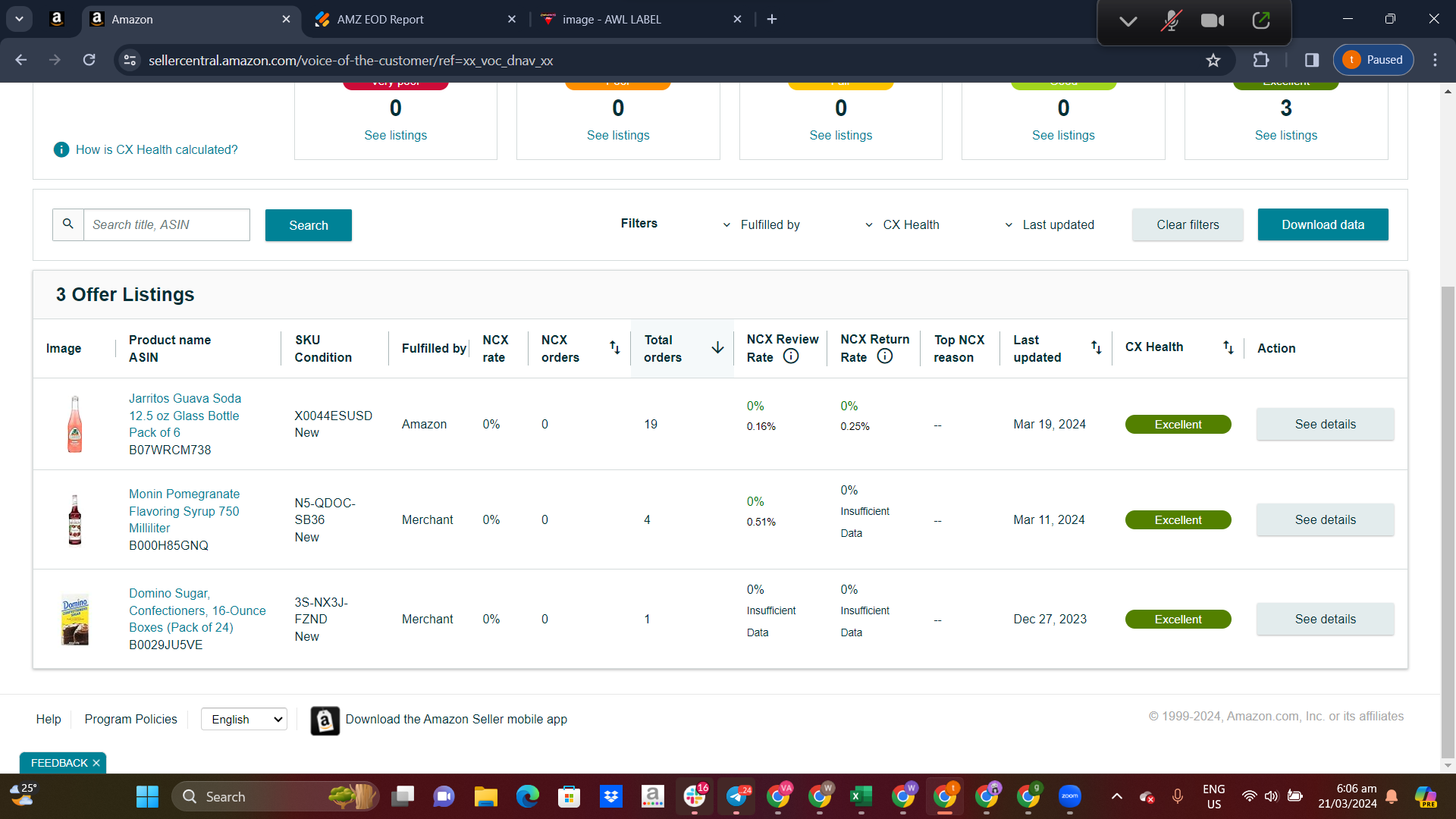The height and width of the screenshot is (819, 1456).
Task: Click the Clear filters button
Action: tap(1188, 224)
